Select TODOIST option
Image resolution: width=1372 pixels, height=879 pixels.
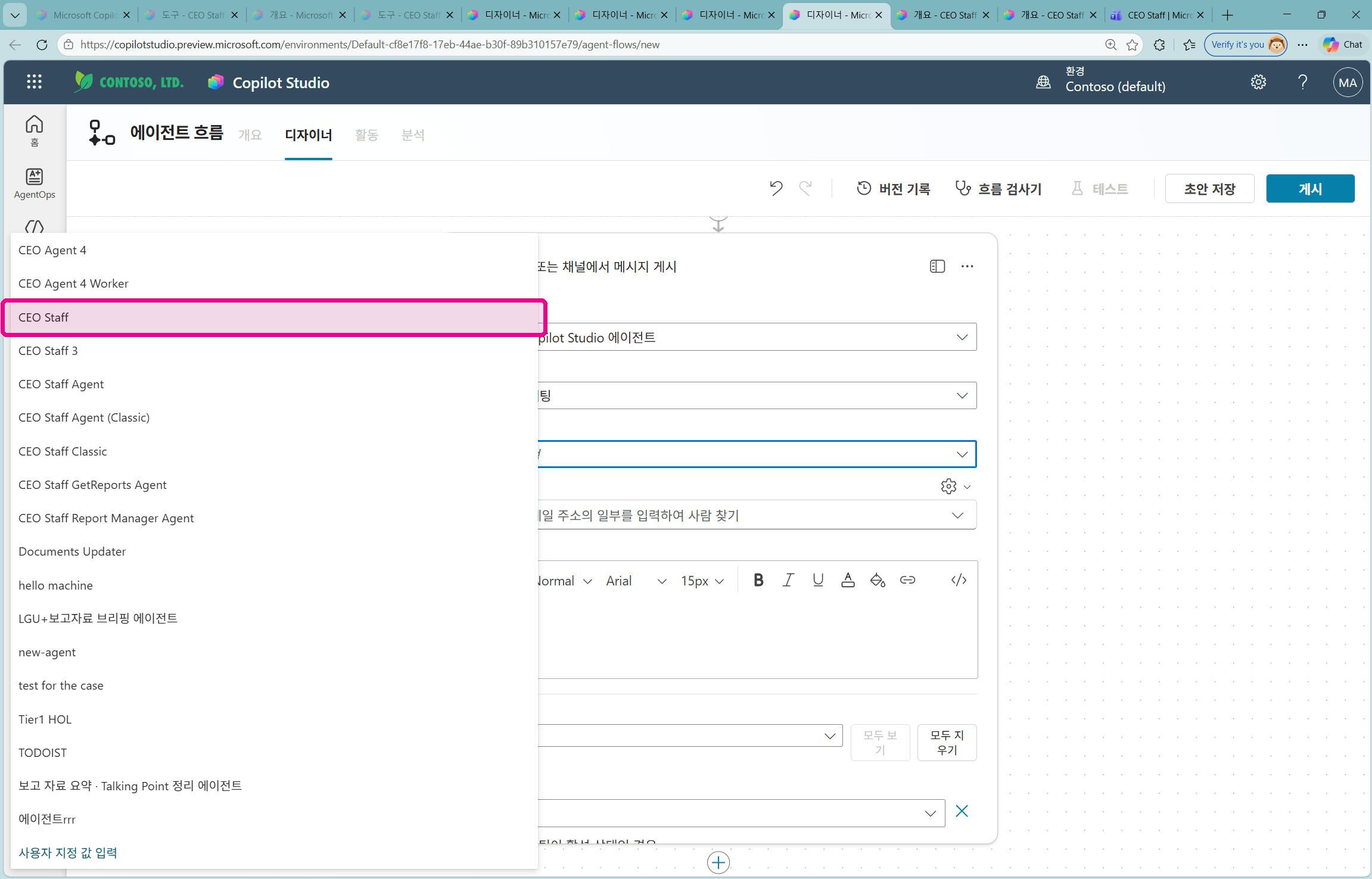click(x=274, y=753)
